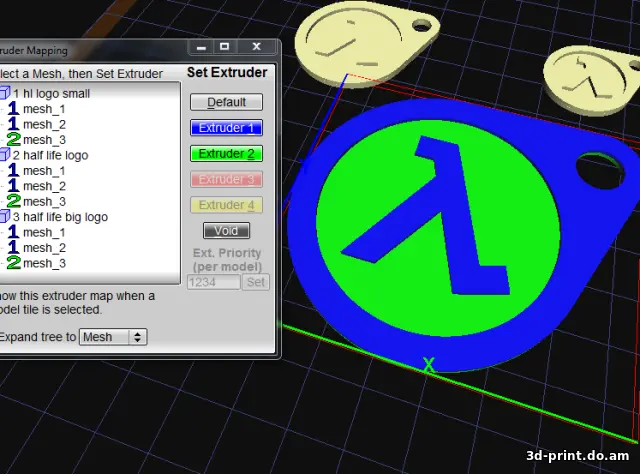Click extruder 1 icon of mesh_2 under half life big logo
Viewport: 640px width, 474px height.
coord(13,247)
